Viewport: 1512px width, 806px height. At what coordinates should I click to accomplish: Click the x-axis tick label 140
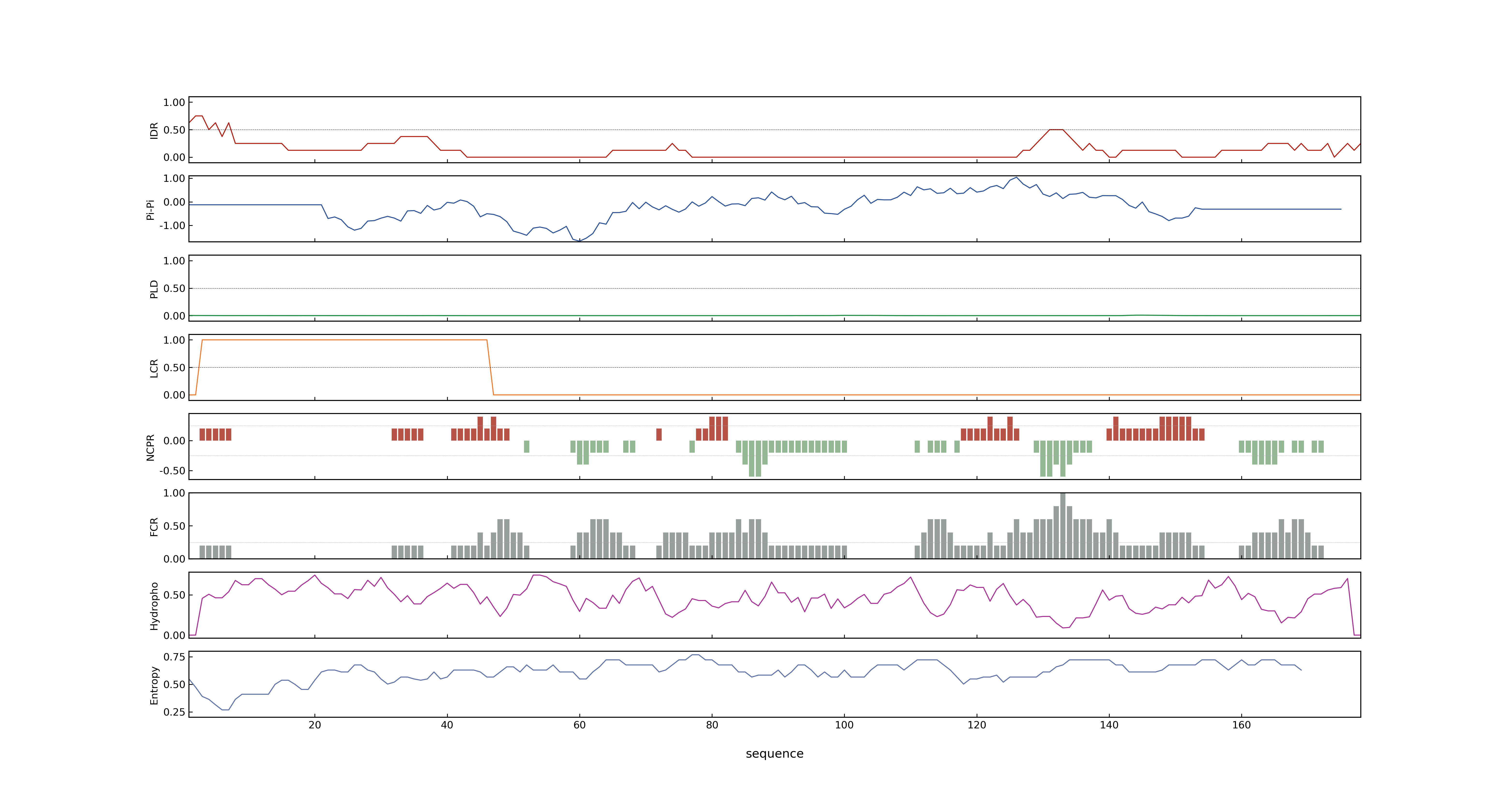point(1109,725)
